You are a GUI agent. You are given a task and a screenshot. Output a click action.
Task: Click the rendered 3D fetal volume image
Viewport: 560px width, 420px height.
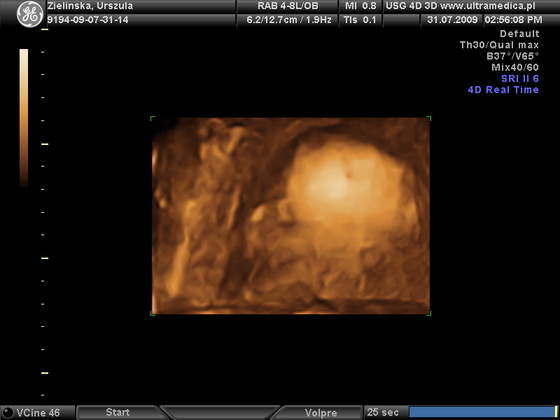[291, 216]
